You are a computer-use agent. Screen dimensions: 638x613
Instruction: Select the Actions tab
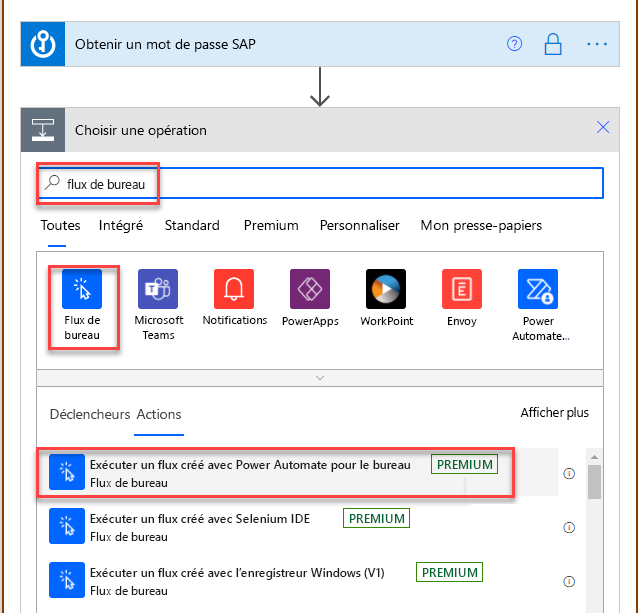point(159,414)
